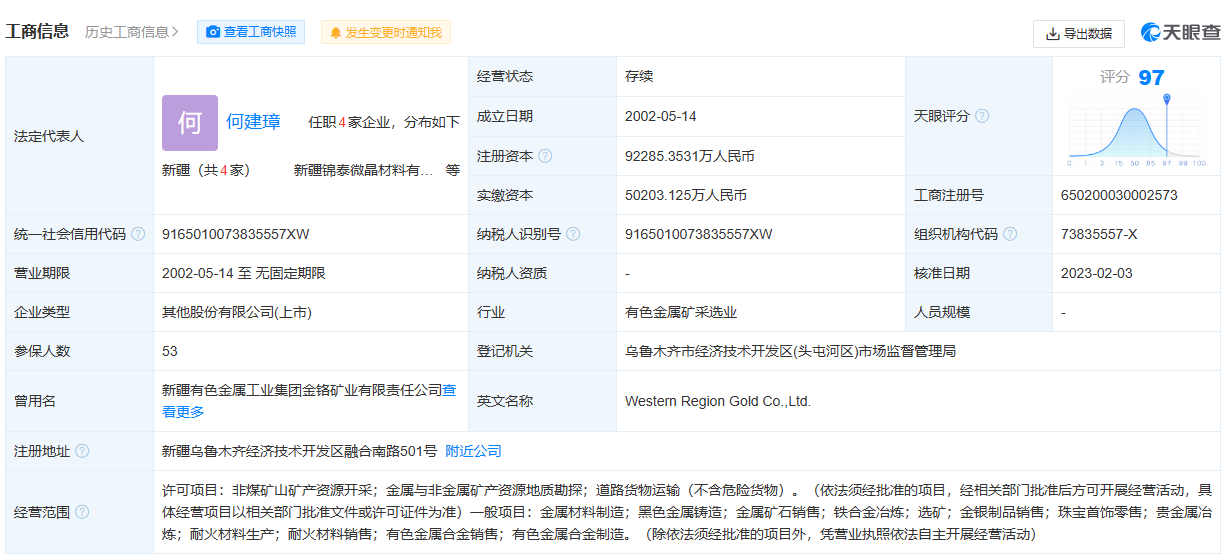This screenshot has height=556, width=1226.
Task: Select former name 新疆有色金属工业集团金铬矿业有限责任公司
Action: point(302,391)
